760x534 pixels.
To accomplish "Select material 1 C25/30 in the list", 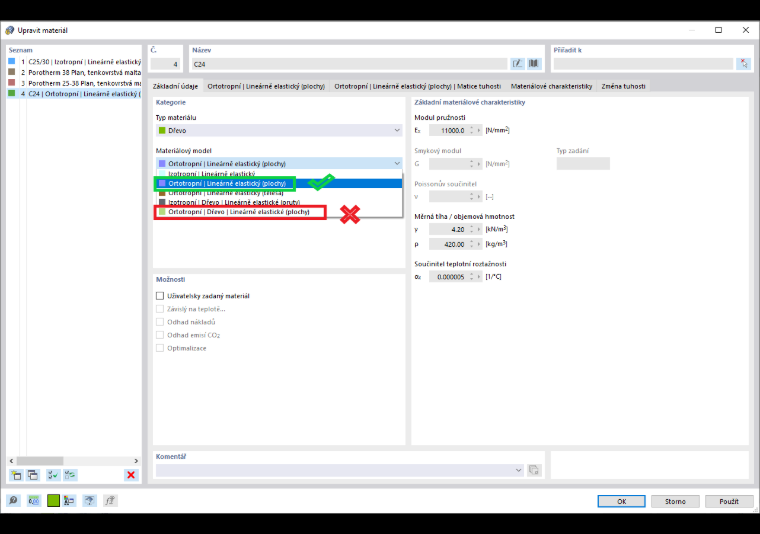I will coord(75,62).
